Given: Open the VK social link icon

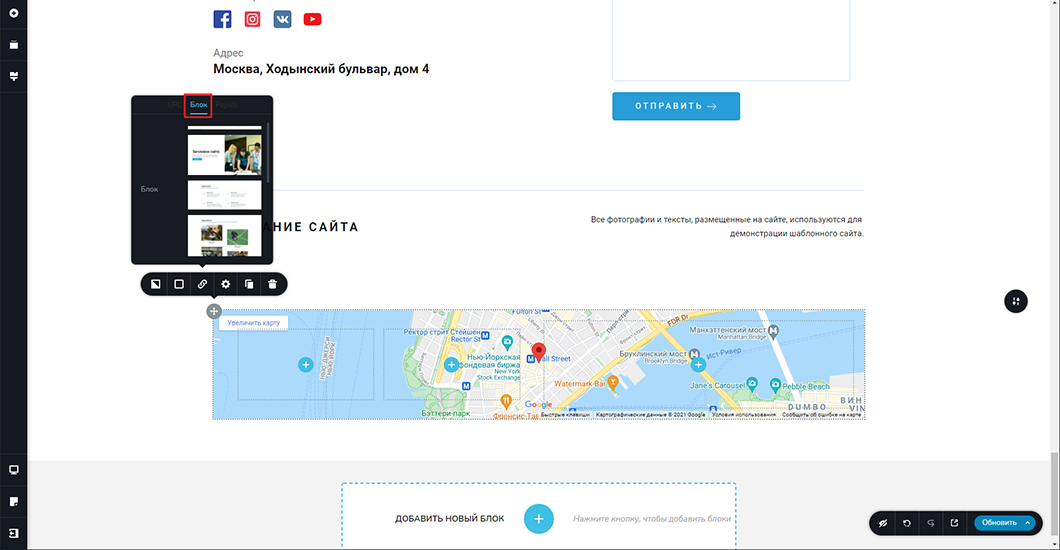Looking at the screenshot, I should (283, 19).
